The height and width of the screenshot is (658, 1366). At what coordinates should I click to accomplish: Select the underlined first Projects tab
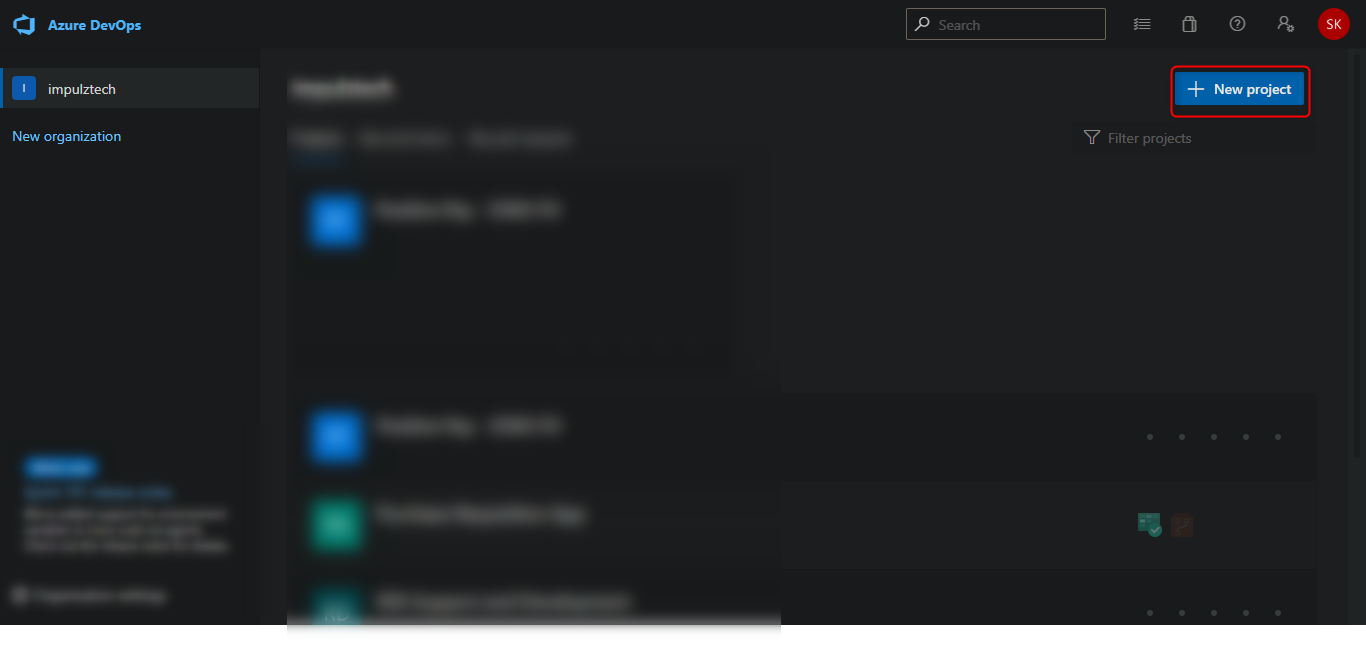(317, 139)
